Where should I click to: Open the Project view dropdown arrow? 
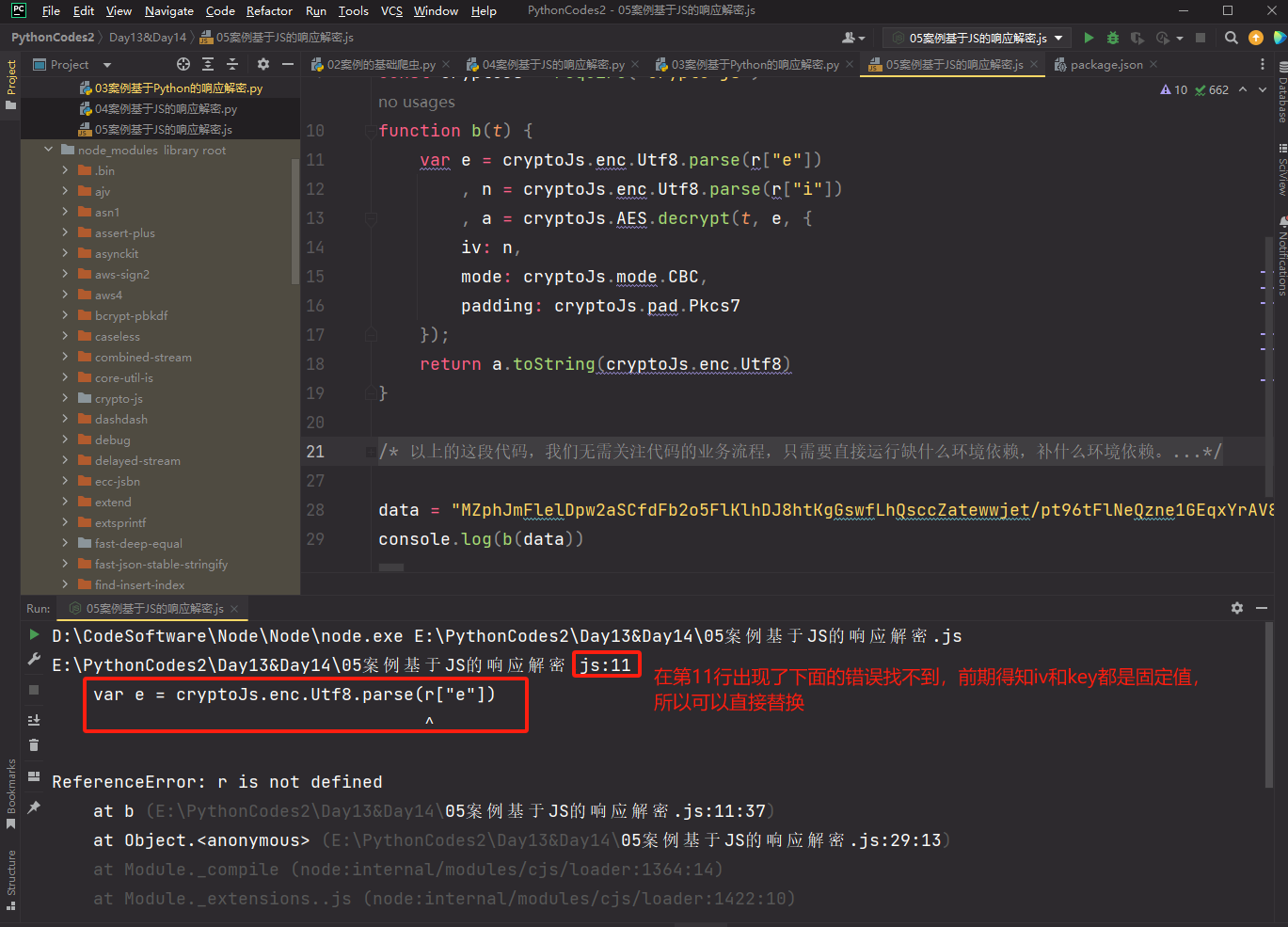(106, 65)
